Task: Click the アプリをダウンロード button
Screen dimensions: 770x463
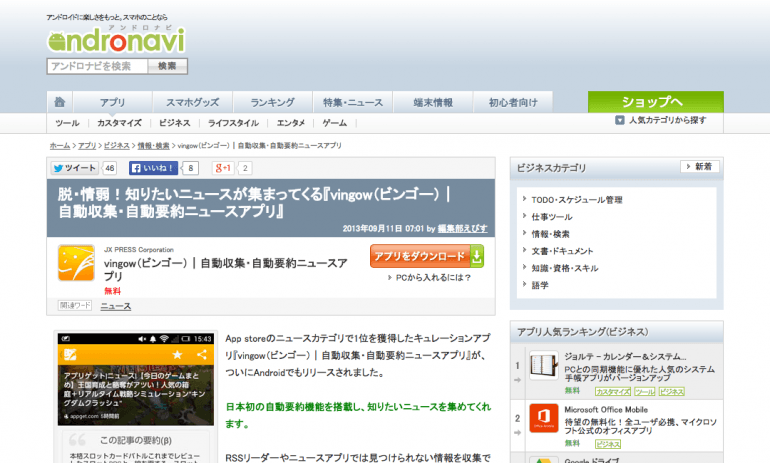Action: (427, 256)
